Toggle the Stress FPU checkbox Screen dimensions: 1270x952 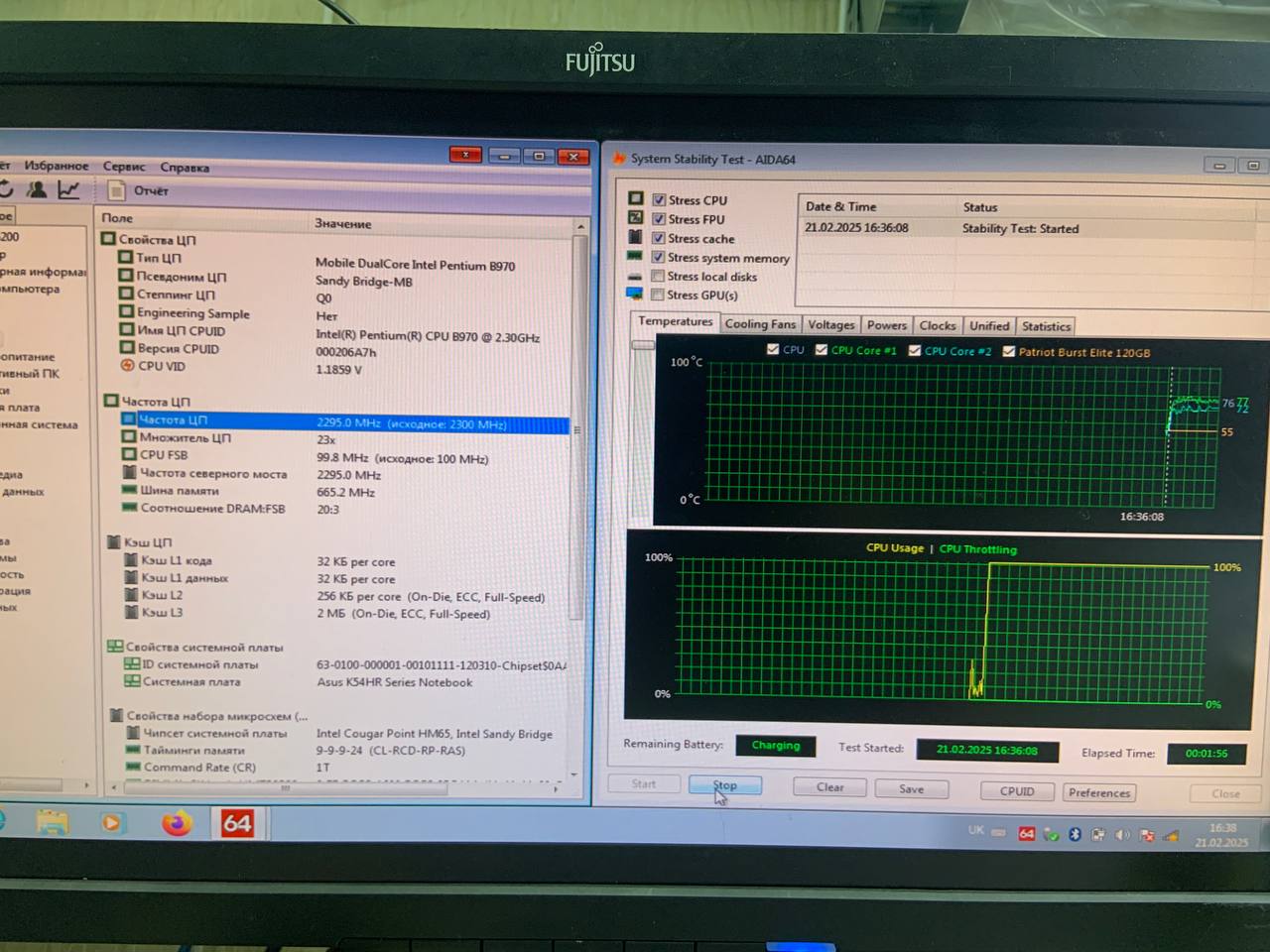[x=659, y=219]
